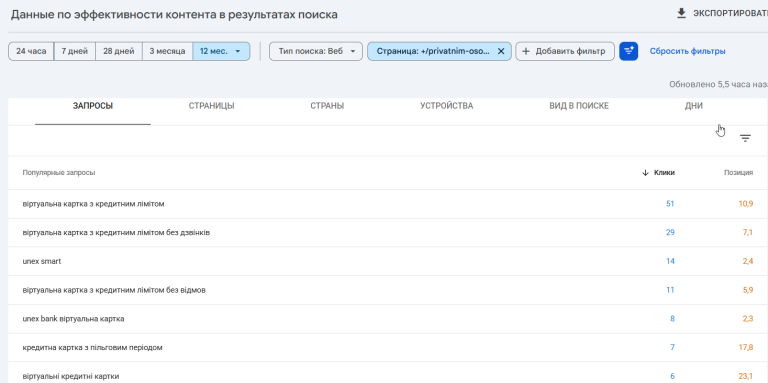Click position value 2,4
The height and width of the screenshot is (383, 768).
click(x=748, y=261)
